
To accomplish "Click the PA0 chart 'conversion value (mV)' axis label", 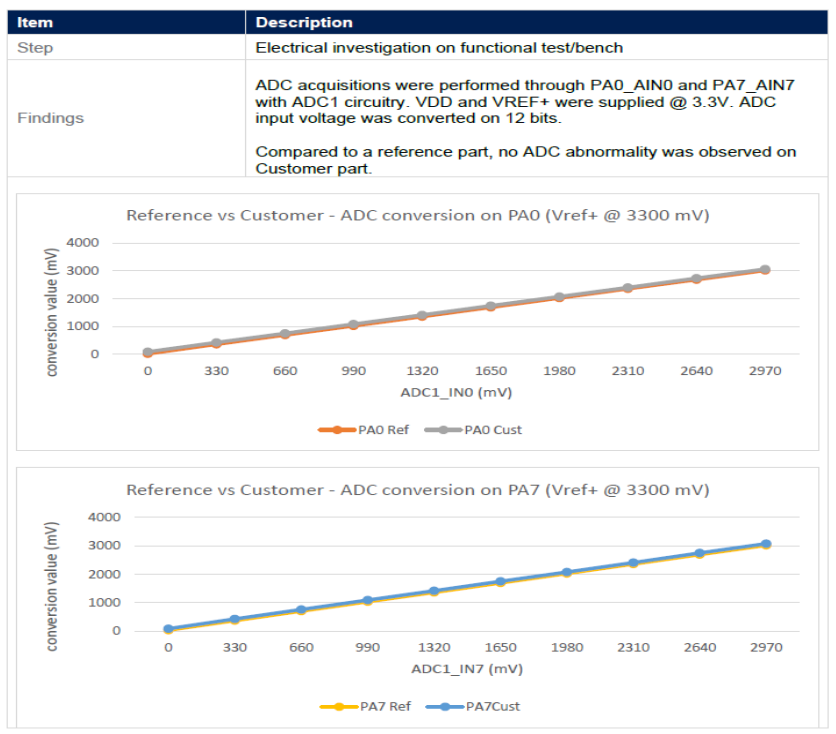I will pyautogui.click(x=51, y=312).
